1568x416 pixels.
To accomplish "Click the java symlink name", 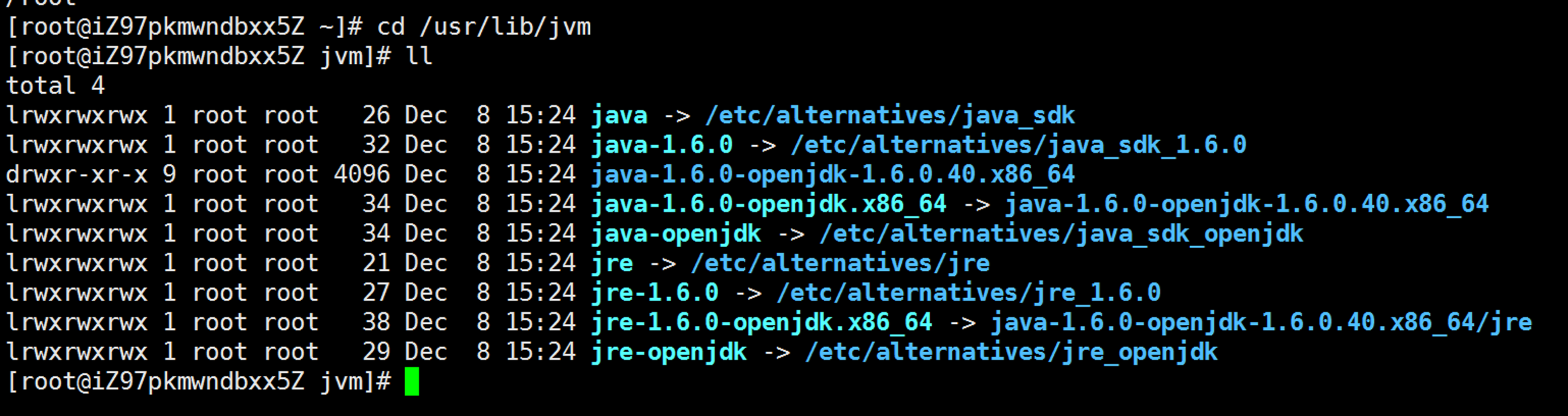I will pos(619,115).
